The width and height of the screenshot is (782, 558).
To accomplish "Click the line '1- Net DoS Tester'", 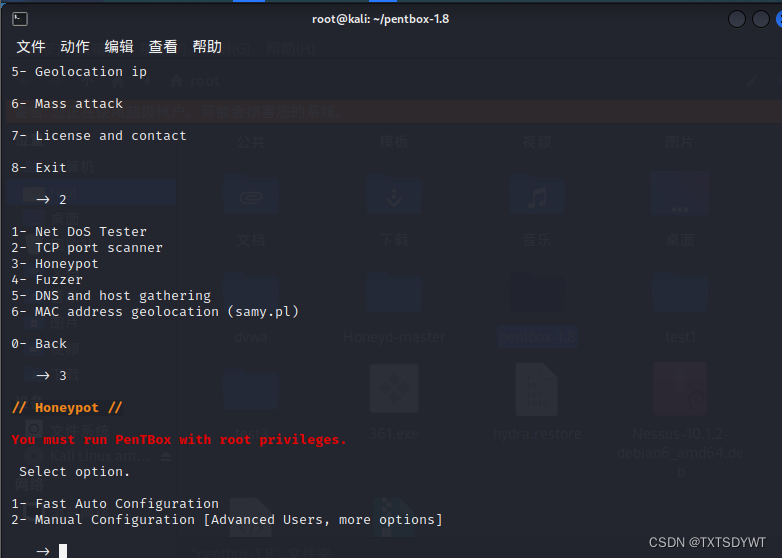I will tap(79, 231).
